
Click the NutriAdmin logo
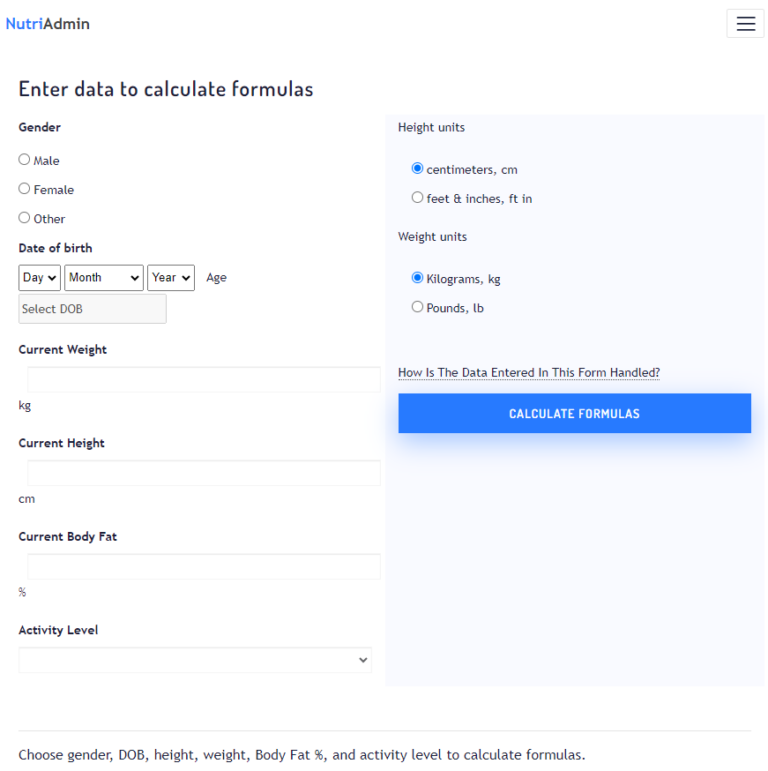click(48, 24)
